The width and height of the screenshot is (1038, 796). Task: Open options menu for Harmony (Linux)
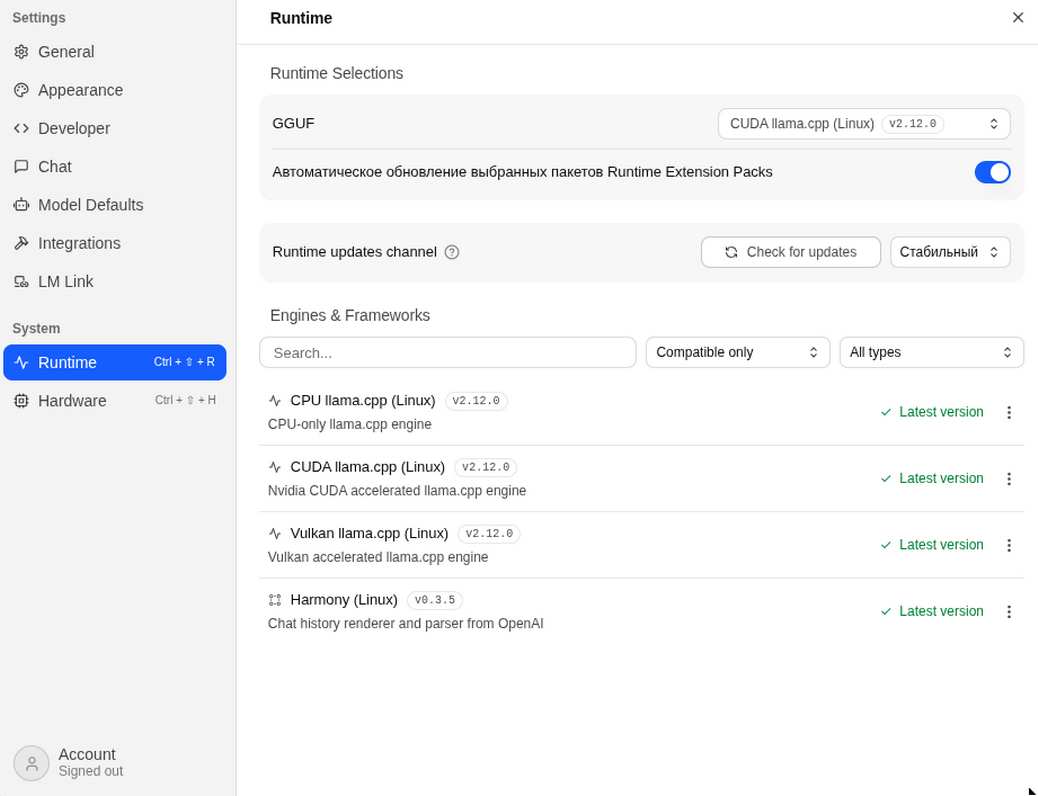click(1009, 611)
